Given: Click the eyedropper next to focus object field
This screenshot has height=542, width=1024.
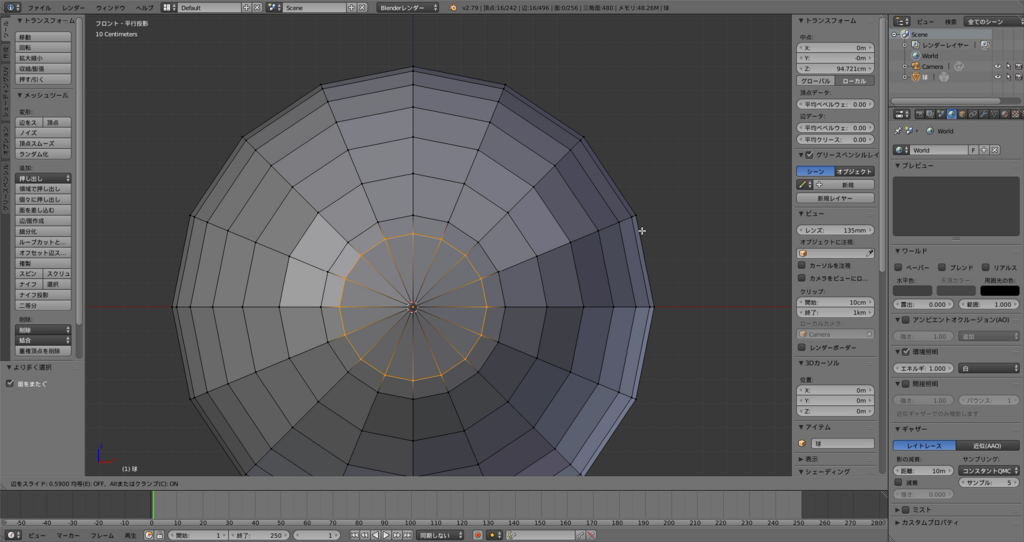Looking at the screenshot, I should coord(870,253).
